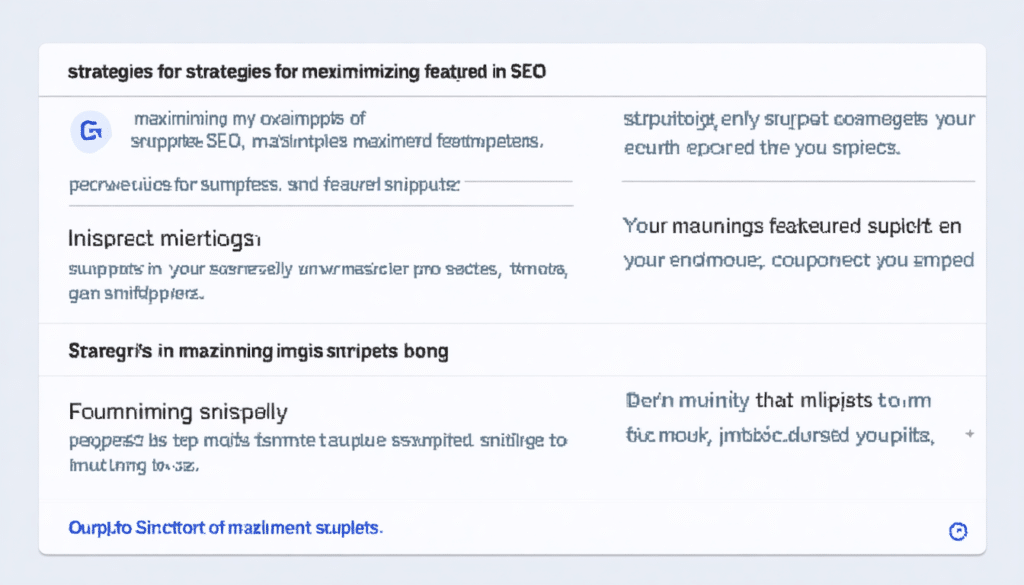
Task: Click the circular arrow icon at bottom right
Action: 958,531
